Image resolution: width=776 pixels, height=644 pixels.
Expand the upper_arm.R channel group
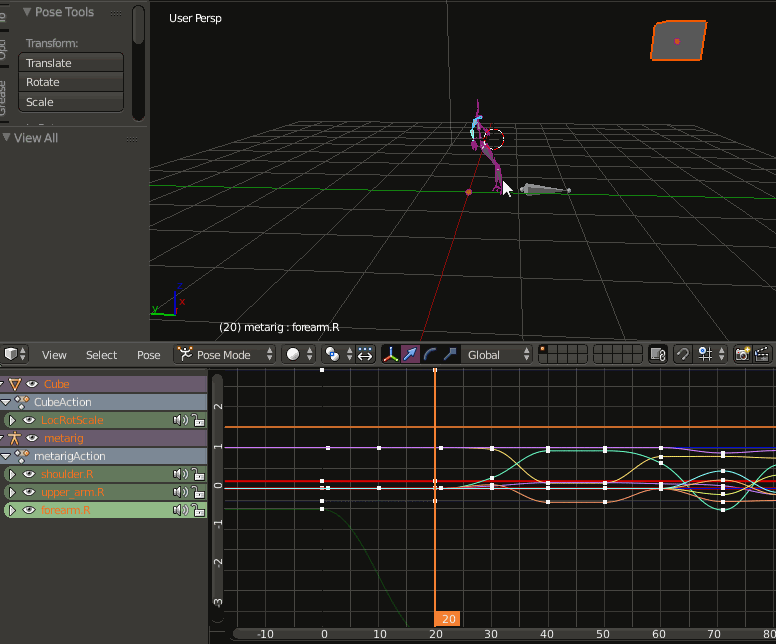12,492
